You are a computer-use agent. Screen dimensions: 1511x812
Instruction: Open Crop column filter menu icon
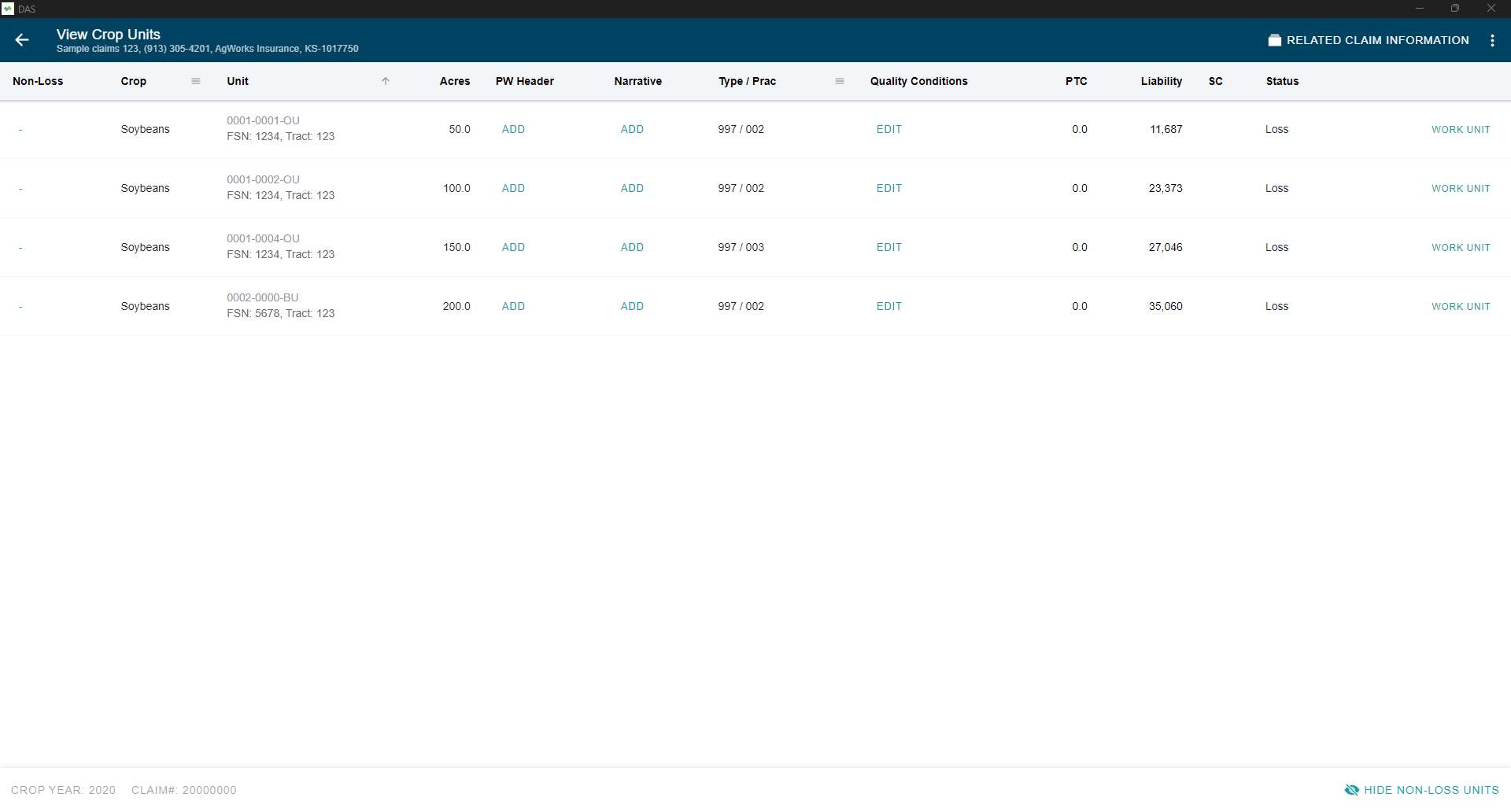pos(196,81)
